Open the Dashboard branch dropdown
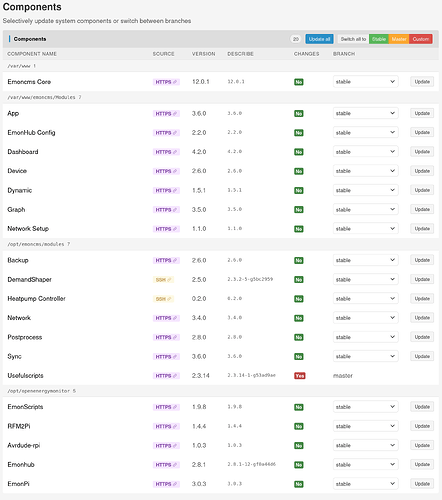The height and width of the screenshot is (500, 442). pos(365,152)
